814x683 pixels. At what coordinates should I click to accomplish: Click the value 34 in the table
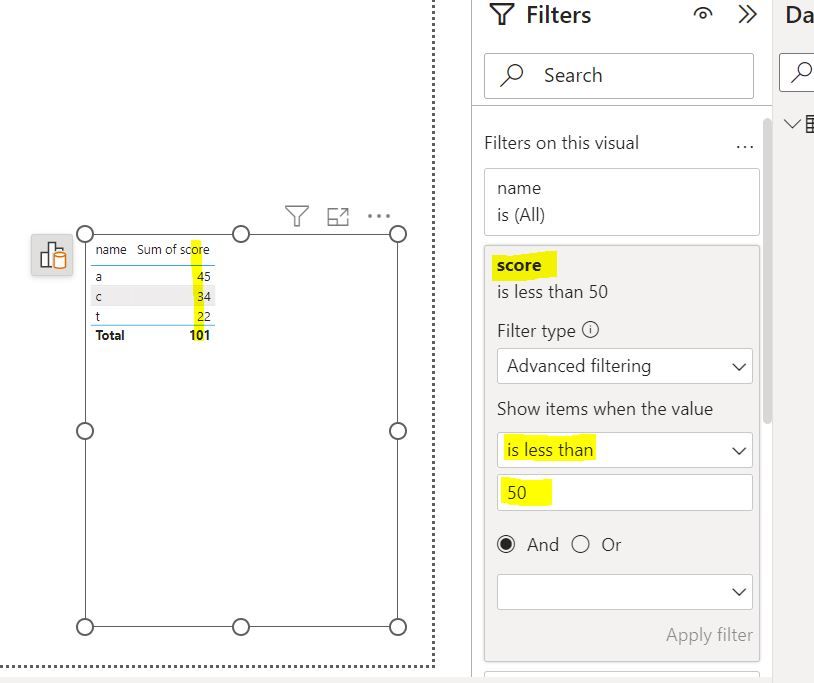(204, 297)
